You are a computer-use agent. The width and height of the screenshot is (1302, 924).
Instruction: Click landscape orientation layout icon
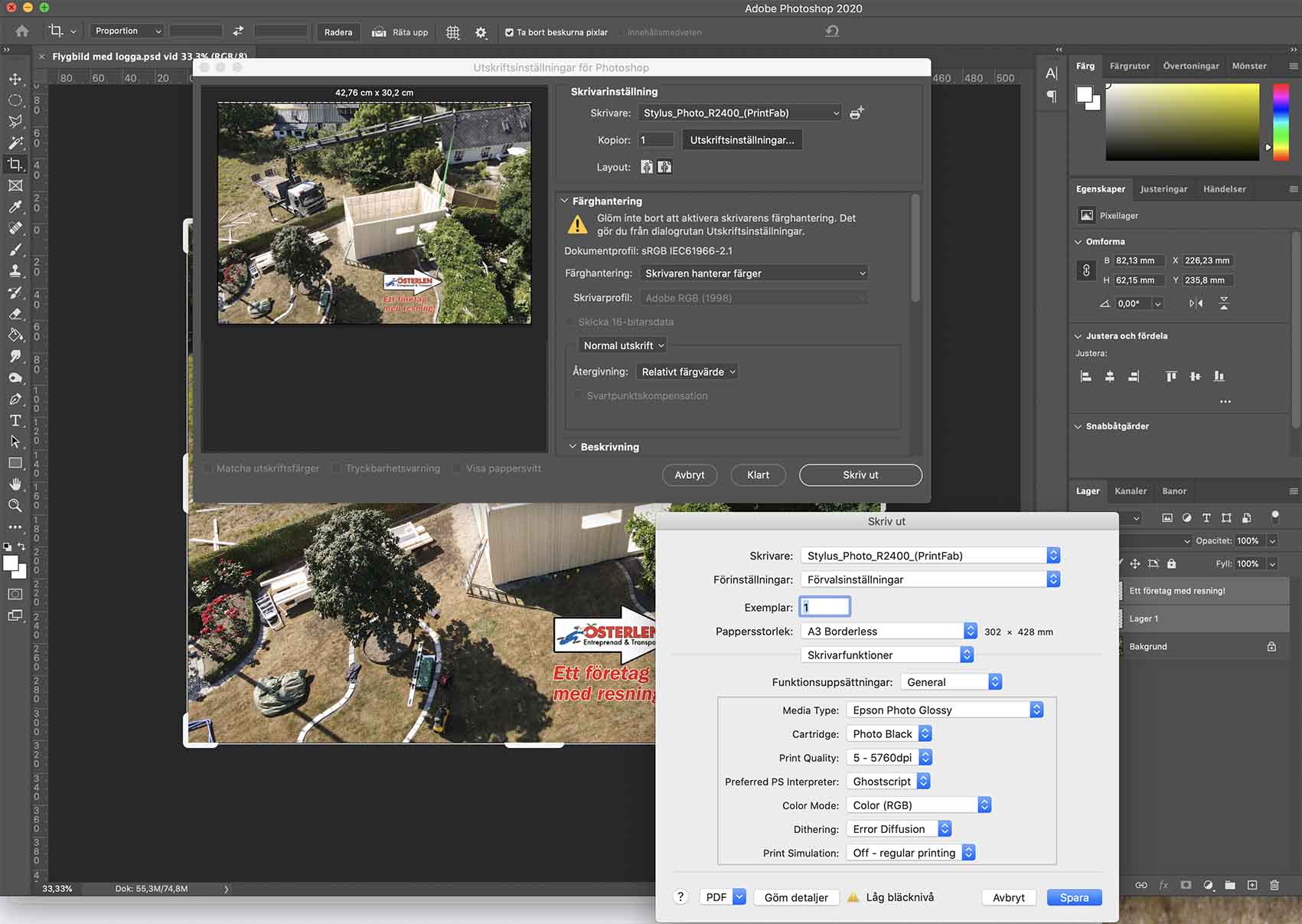[664, 167]
